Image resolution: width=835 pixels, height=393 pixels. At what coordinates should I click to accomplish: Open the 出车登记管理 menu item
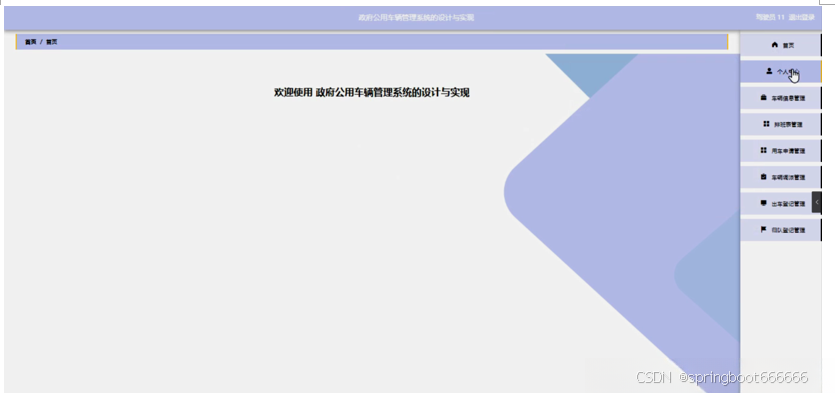[x=781, y=203]
